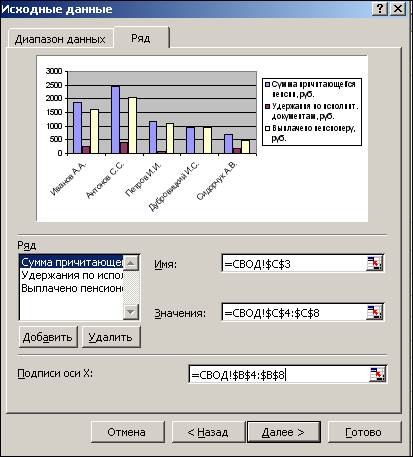Collapse dialog via Значения range selector icon

click(x=375, y=312)
